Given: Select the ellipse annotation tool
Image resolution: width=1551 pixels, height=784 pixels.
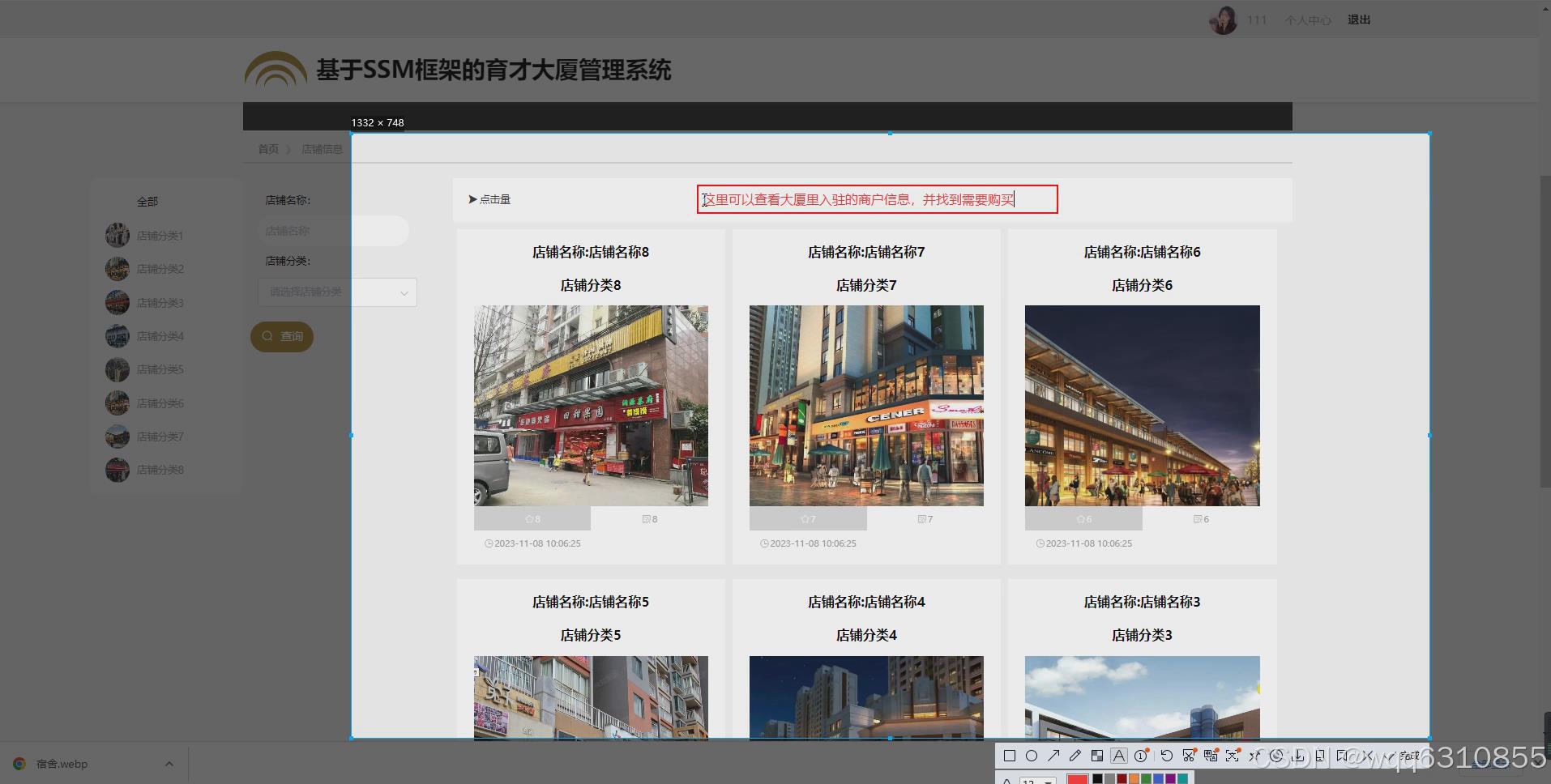Looking at the screenshot, I should pos(1032,756).
